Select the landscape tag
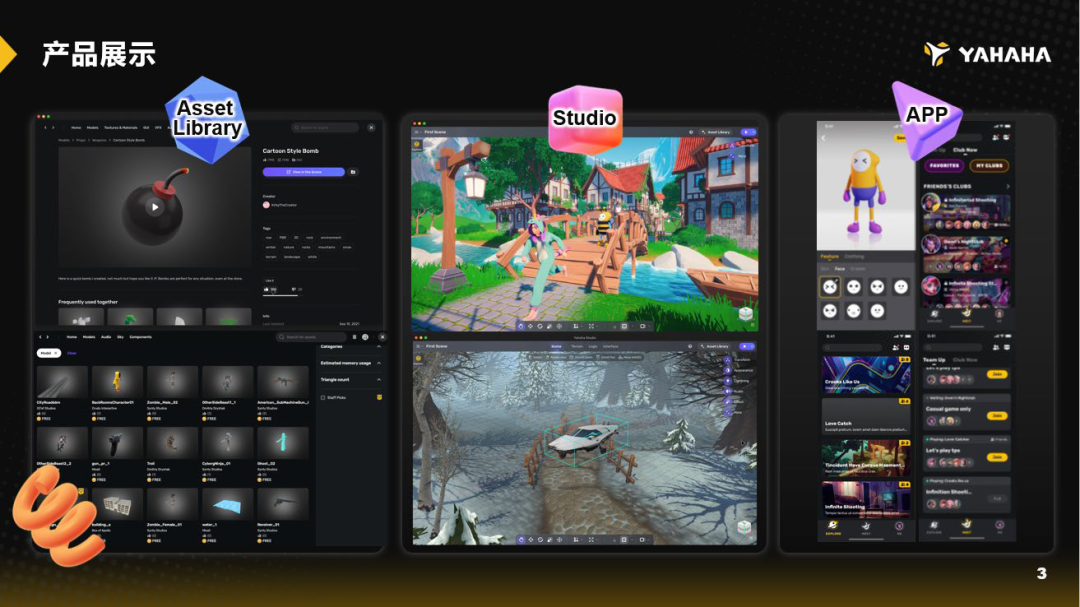 (x=292, y=257)
